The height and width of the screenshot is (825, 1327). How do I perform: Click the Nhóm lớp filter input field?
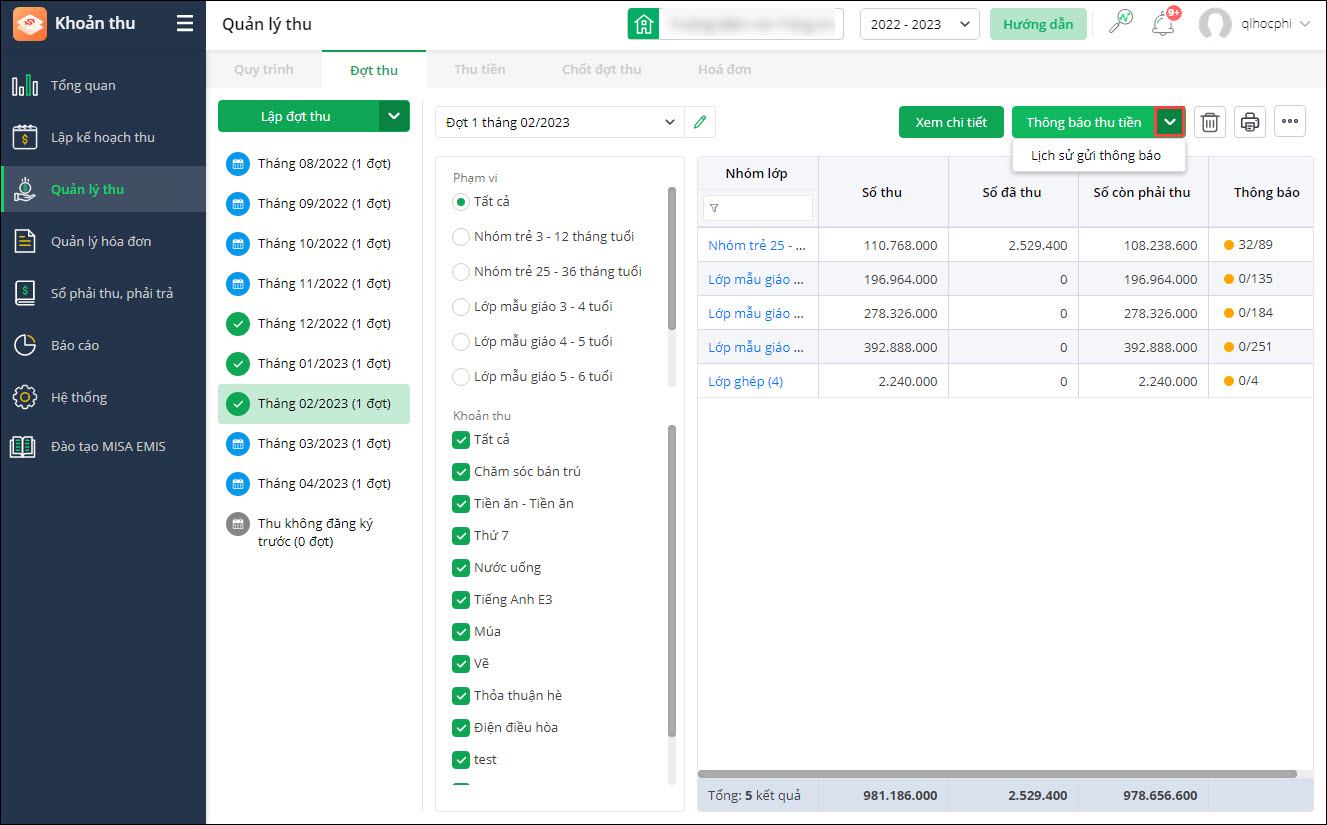(758, 208)
